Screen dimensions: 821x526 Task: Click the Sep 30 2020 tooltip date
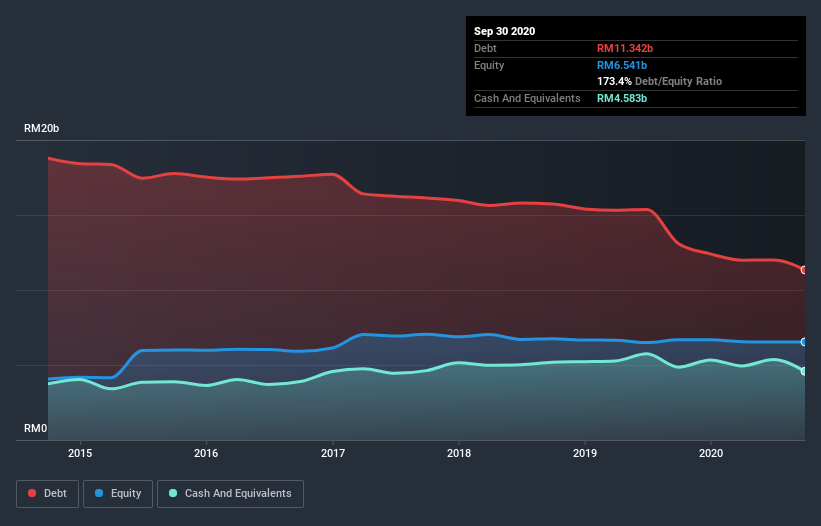pyautogui.click(x=505, y=31)
